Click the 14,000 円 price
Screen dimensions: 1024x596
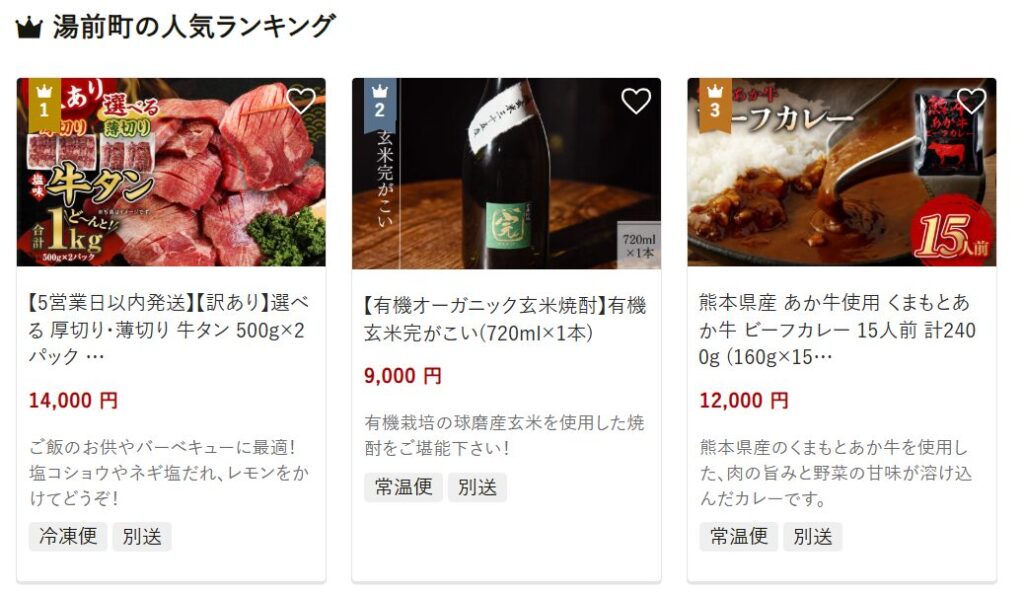73,400
